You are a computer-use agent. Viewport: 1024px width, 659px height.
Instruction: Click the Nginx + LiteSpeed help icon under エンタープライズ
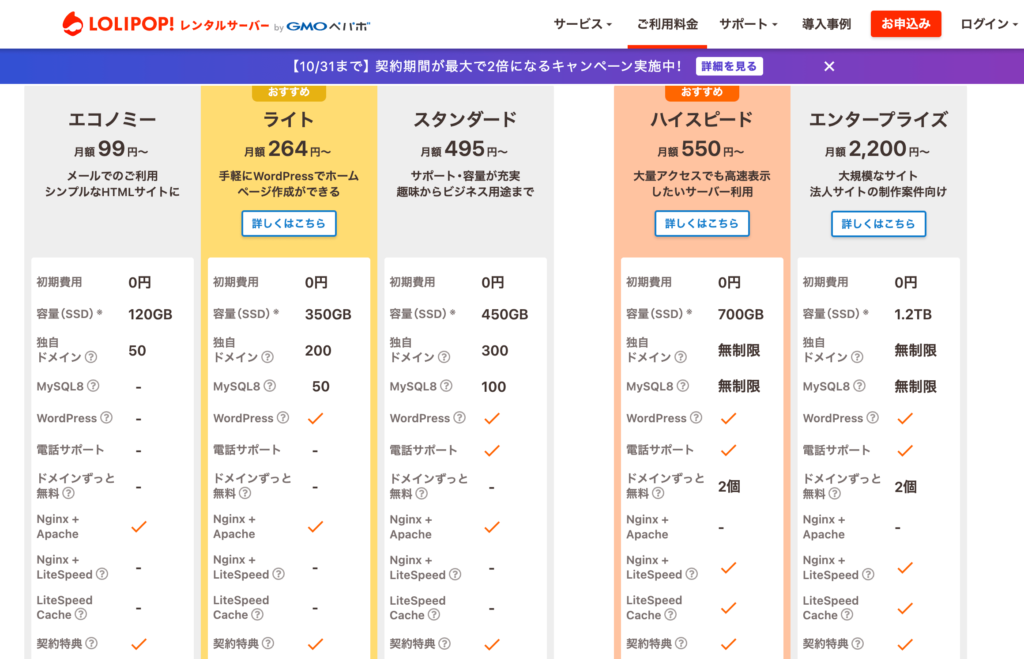(x=867, y=573)
